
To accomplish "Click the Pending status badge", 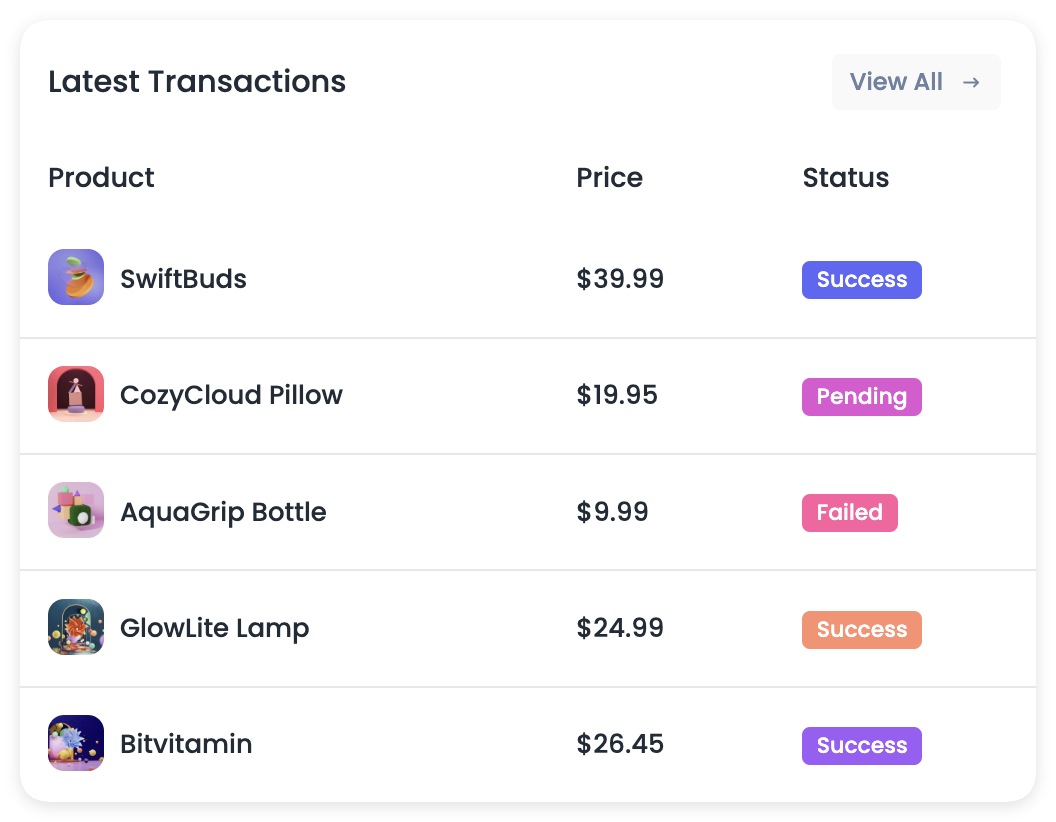I will pos(861,397).
